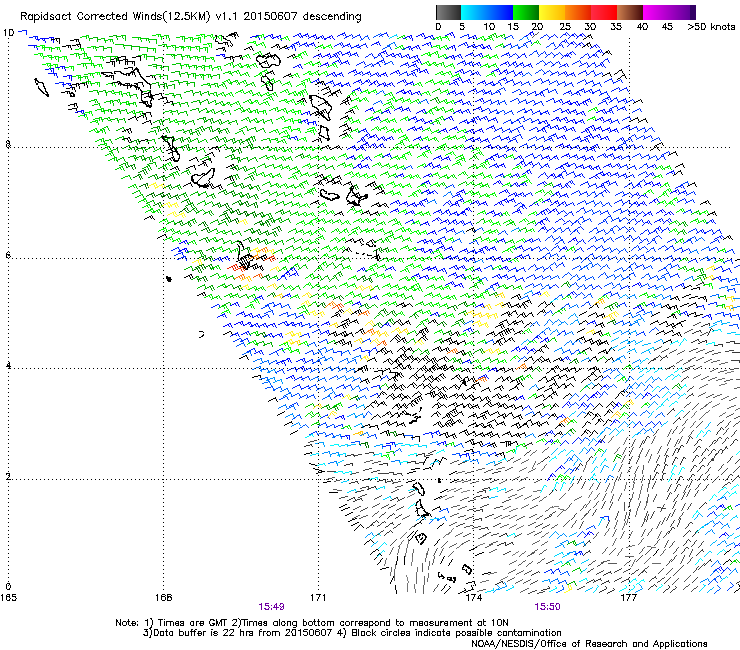740x650 pixels.
Task: Click the legend label '35'
Action: click(x=616, y=27)
